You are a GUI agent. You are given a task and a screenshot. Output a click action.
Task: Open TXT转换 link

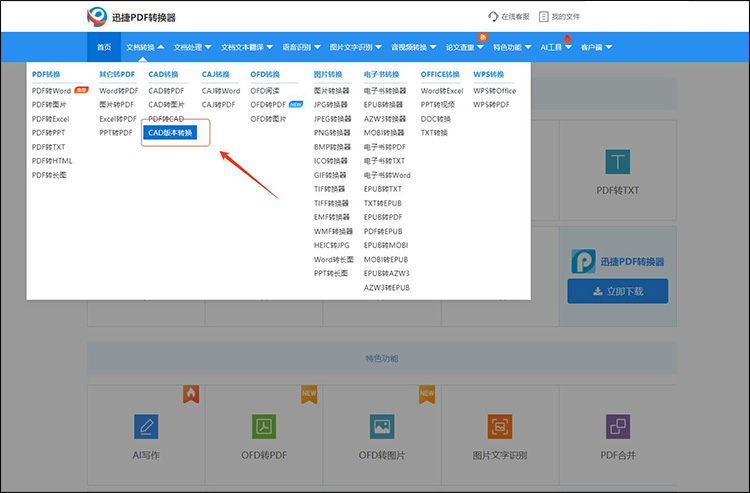click(x=434, y=132)
